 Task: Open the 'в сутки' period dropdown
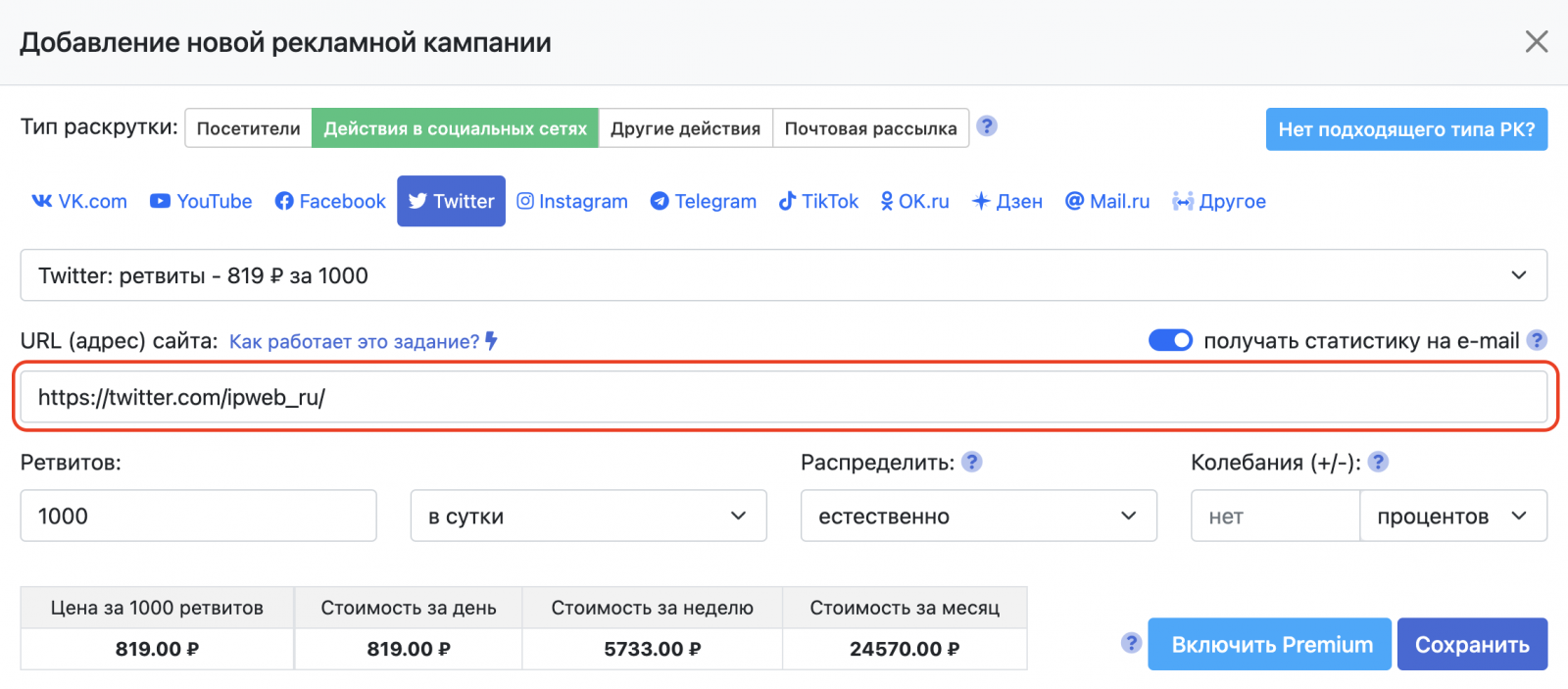pos(588,517)
